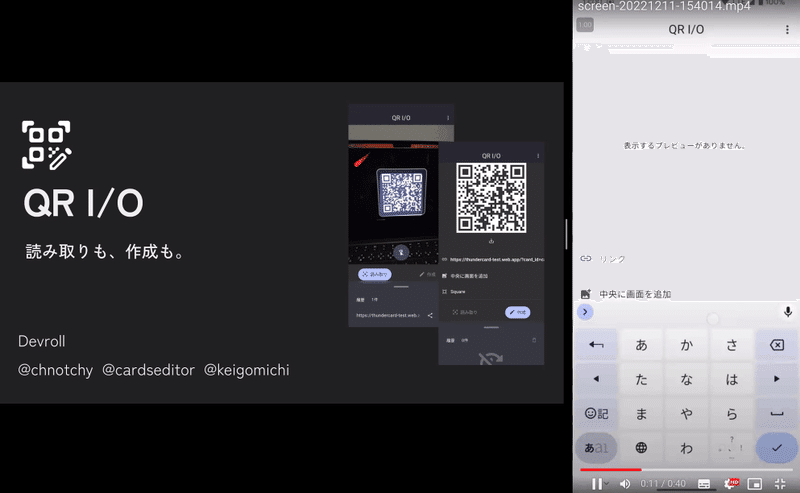Image resolution: width=800 pixels, height=493 pixels.
Task: Tap the right cursor arrow key
Action: point(777,379)
